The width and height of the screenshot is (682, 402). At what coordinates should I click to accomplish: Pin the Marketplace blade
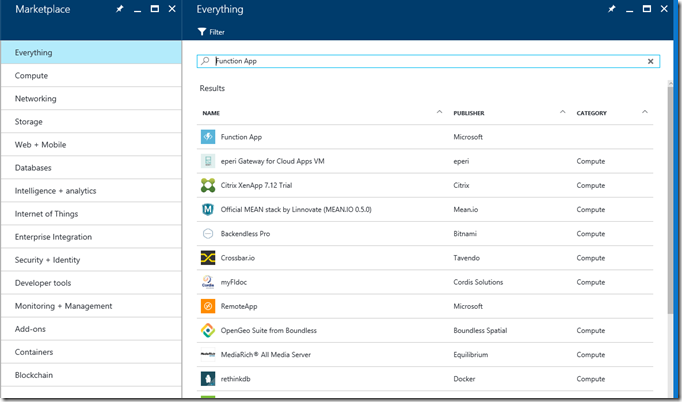click(120, 9)
